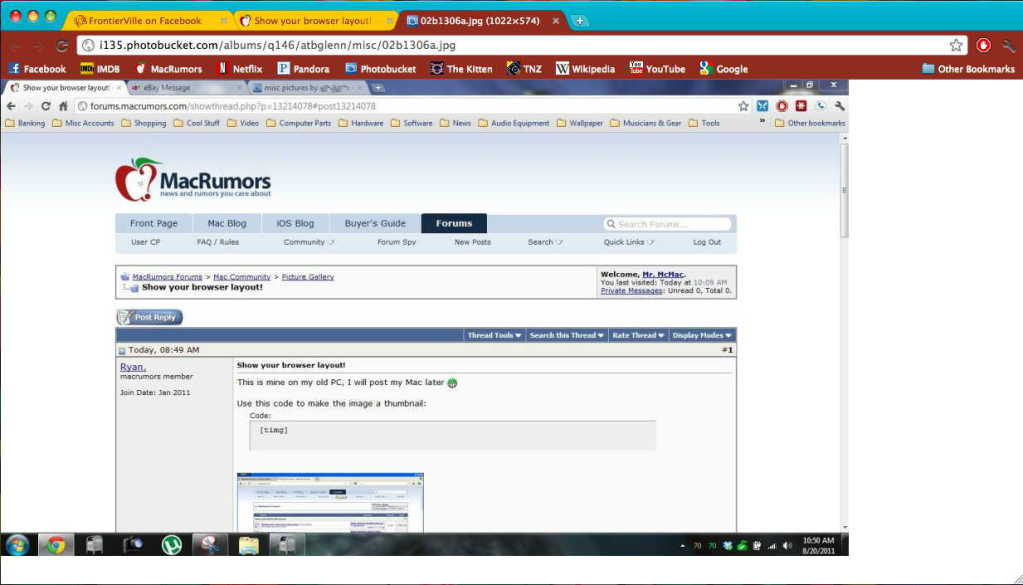
Task: Click the home icon in the inner browser toolbar
Action: tap(63, 106)
